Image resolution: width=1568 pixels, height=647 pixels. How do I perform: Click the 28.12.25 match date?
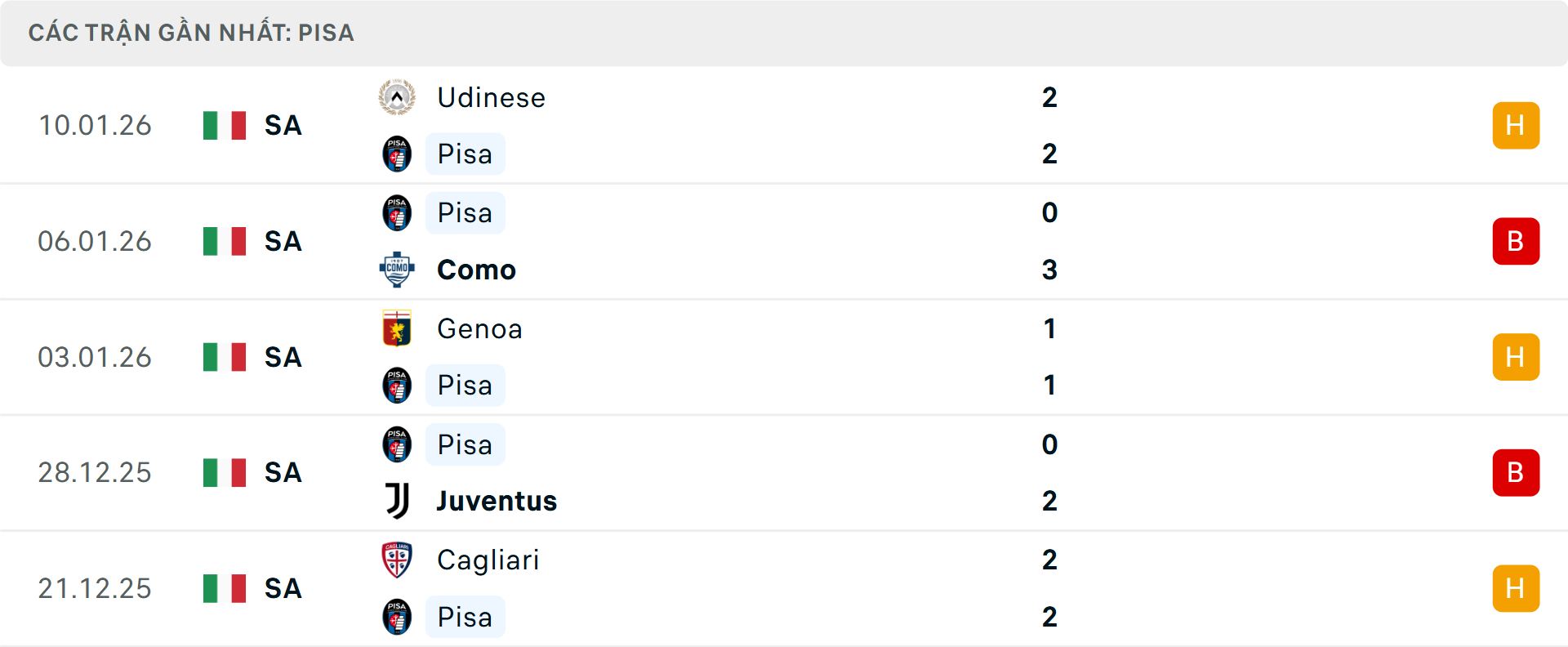point(95,473)
